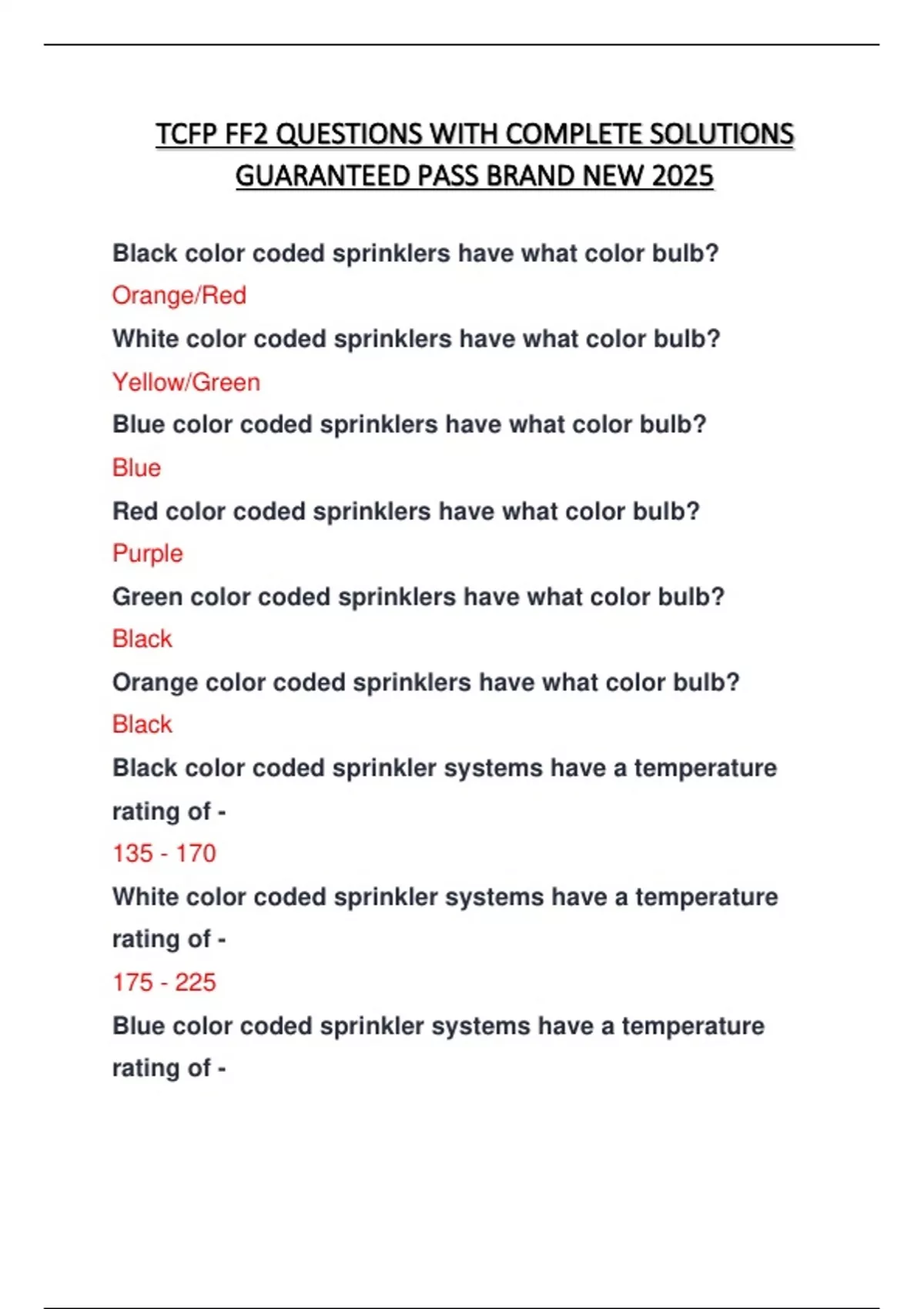Click the 'Red color coded sprinklers' question
Screen dimensions: 924x1309
406,511
